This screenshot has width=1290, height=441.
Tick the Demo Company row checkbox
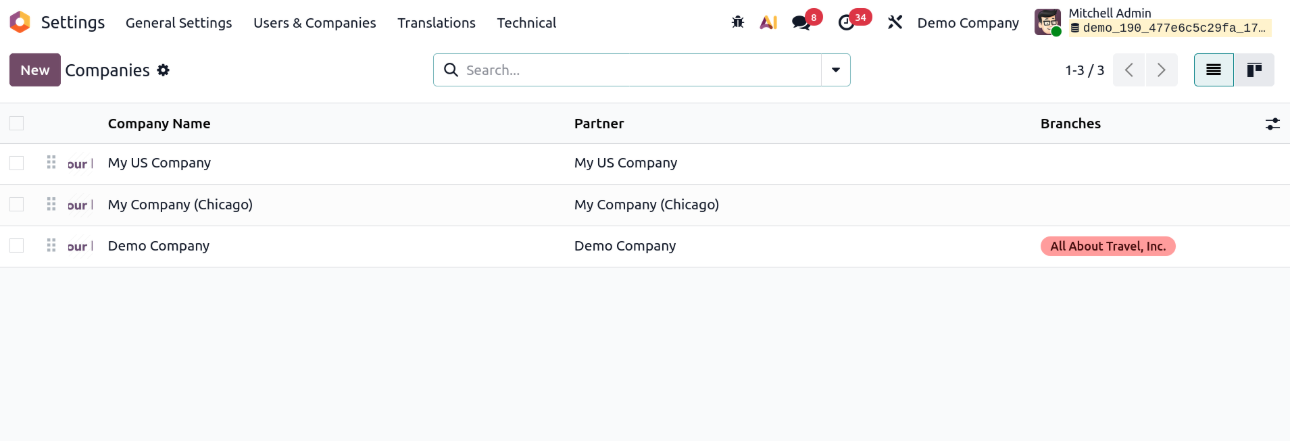click(x=16, y=245)
